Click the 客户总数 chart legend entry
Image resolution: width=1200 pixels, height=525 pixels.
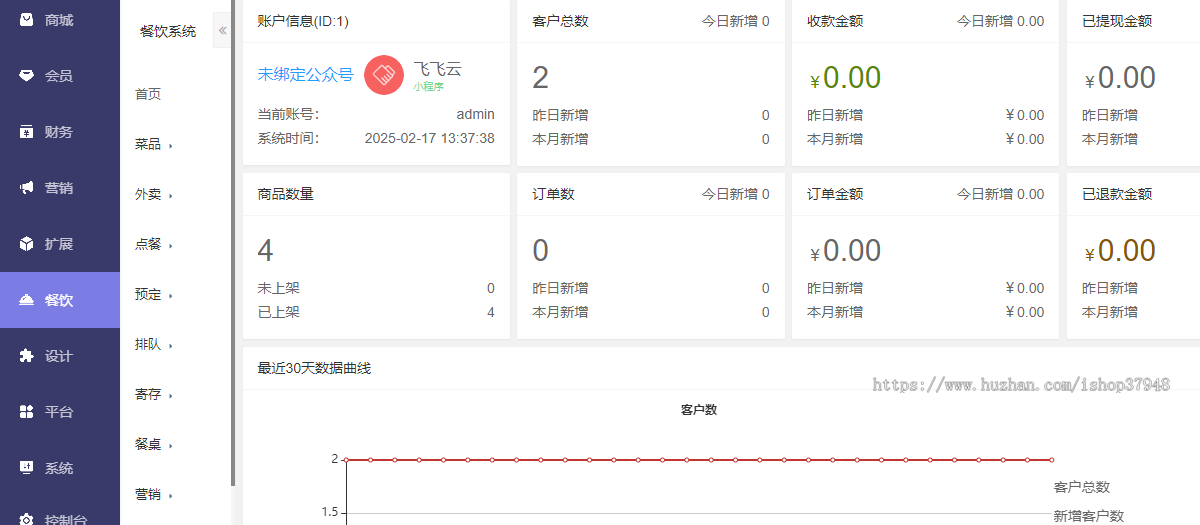coord(1082,487)
